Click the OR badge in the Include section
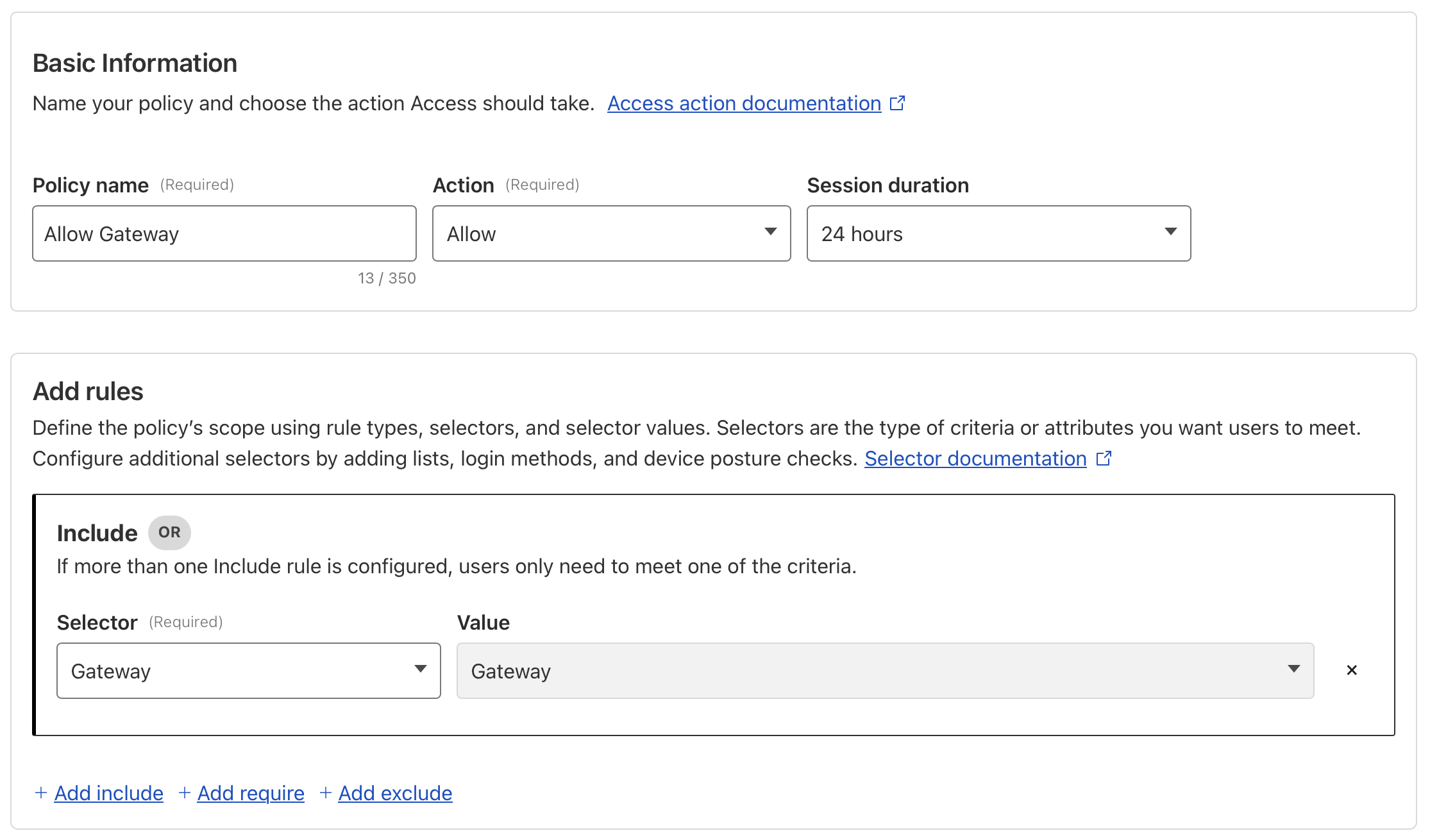The width and height of the screenshot is (1430, 840). click(x=169, y=532)
